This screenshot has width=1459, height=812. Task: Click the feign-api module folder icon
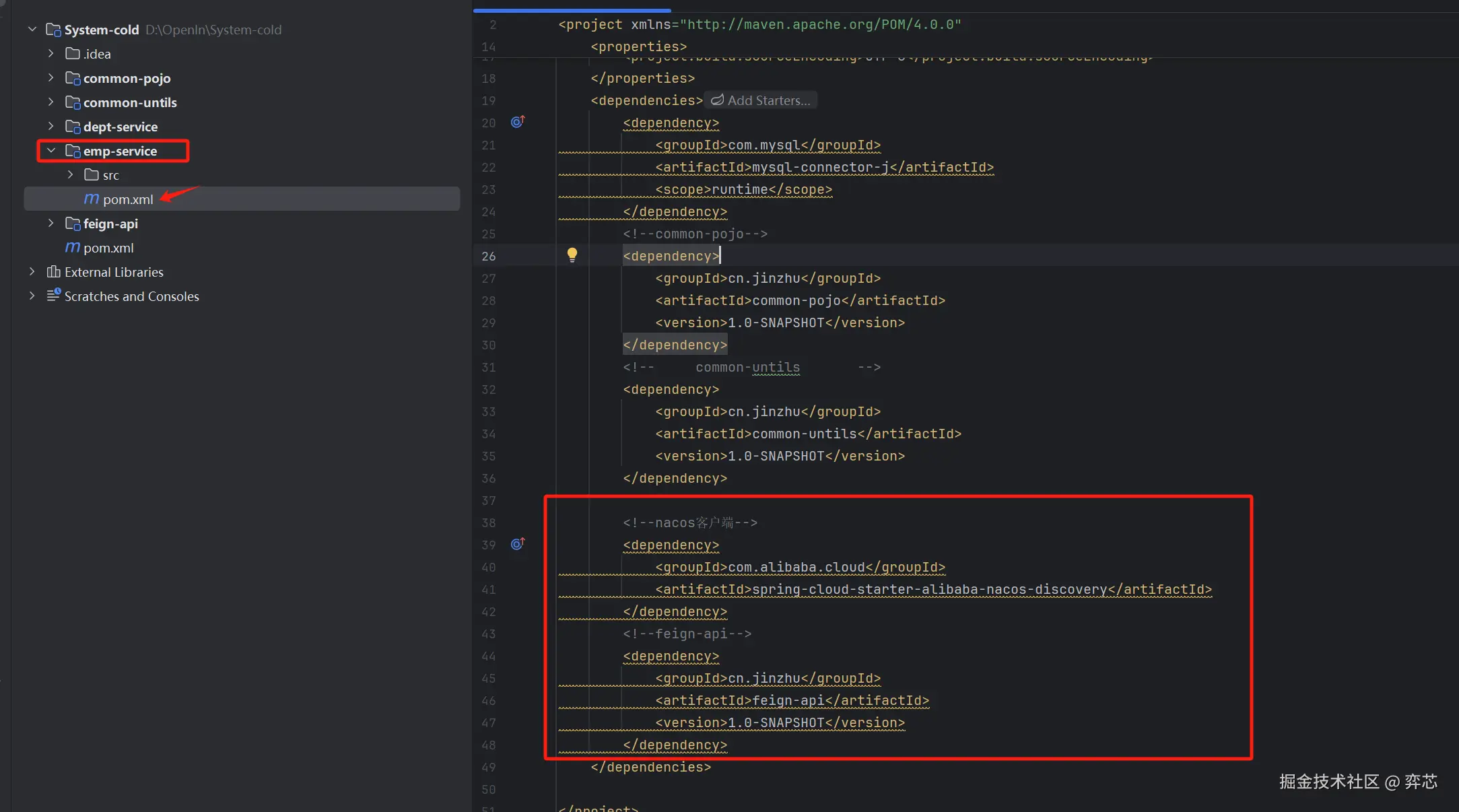[x=73, y=224]
